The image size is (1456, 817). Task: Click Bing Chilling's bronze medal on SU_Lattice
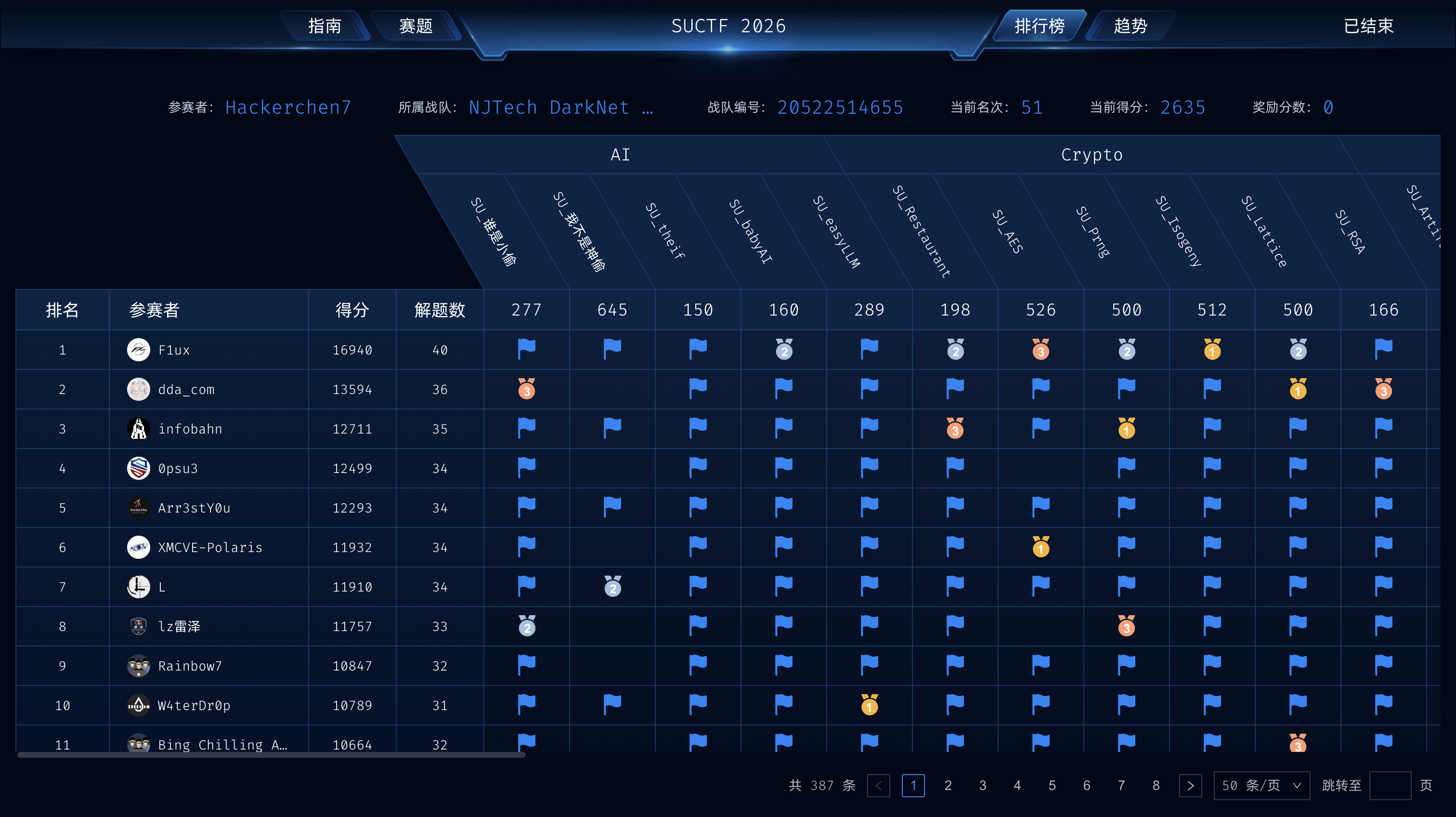1297,745
